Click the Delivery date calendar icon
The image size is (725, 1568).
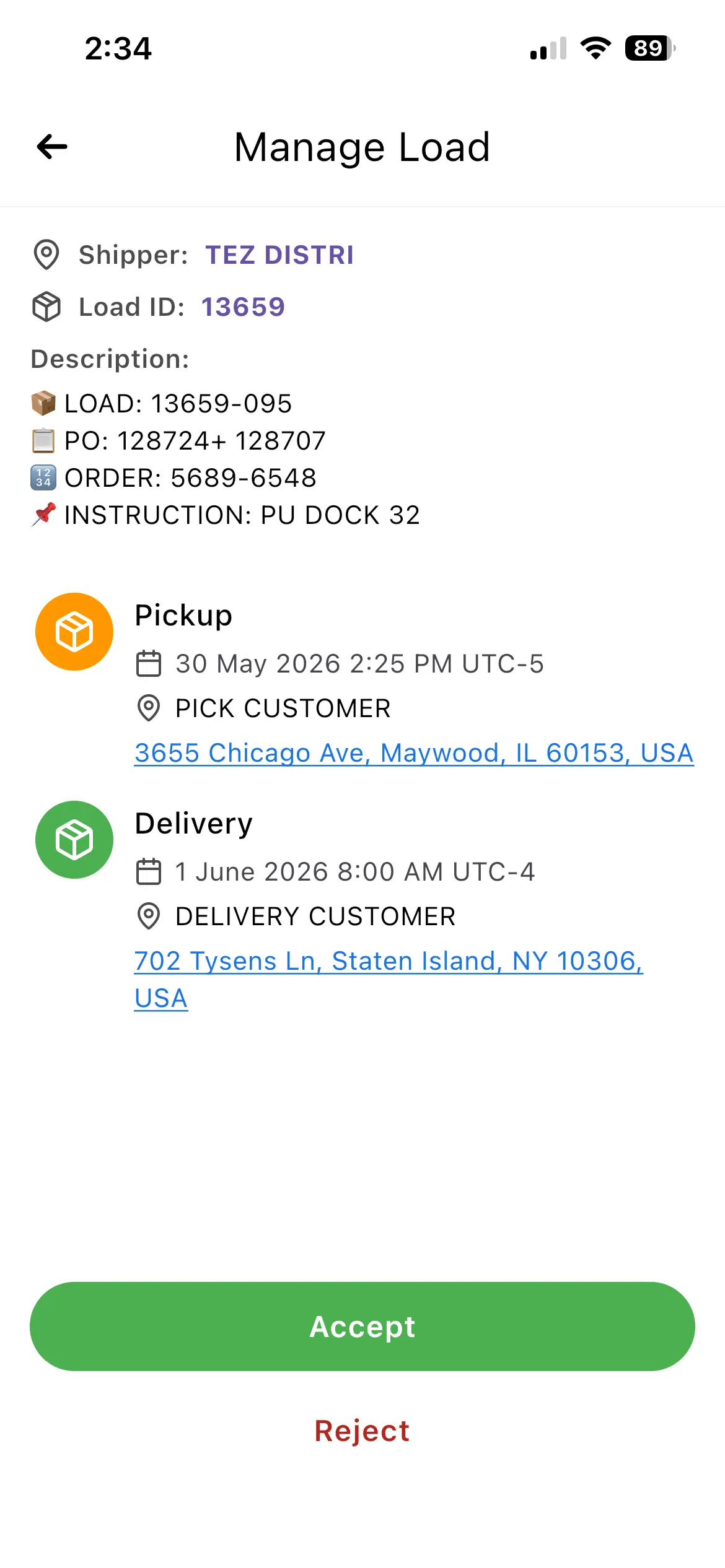[x=149, y=872]
